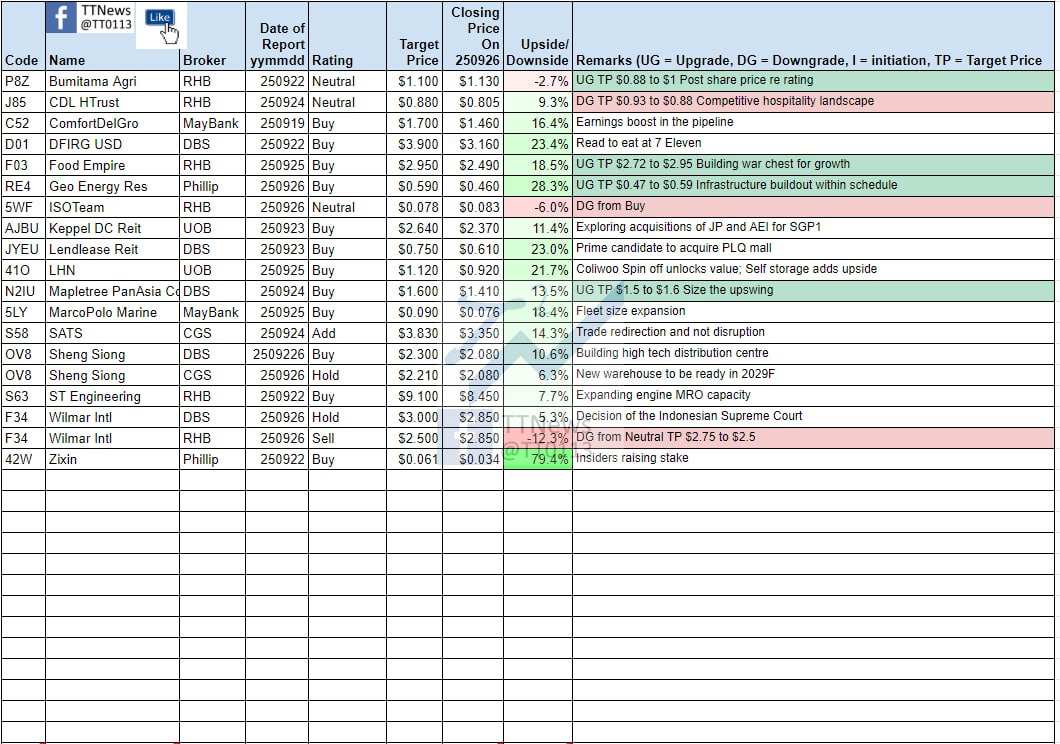This screenshot has width=1060, height=744.
Task: Click the code cell 5WF
Action: 23,207
